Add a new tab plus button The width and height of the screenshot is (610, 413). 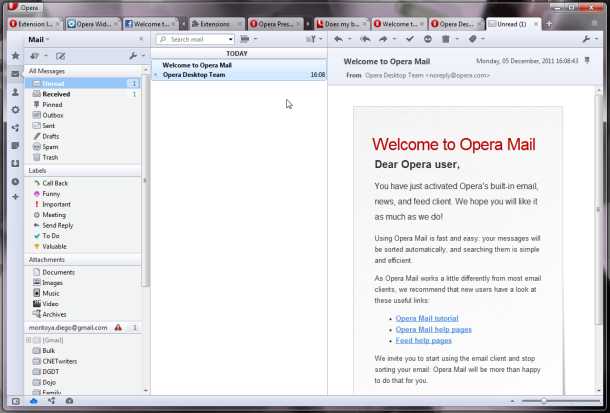pos(549,24)
